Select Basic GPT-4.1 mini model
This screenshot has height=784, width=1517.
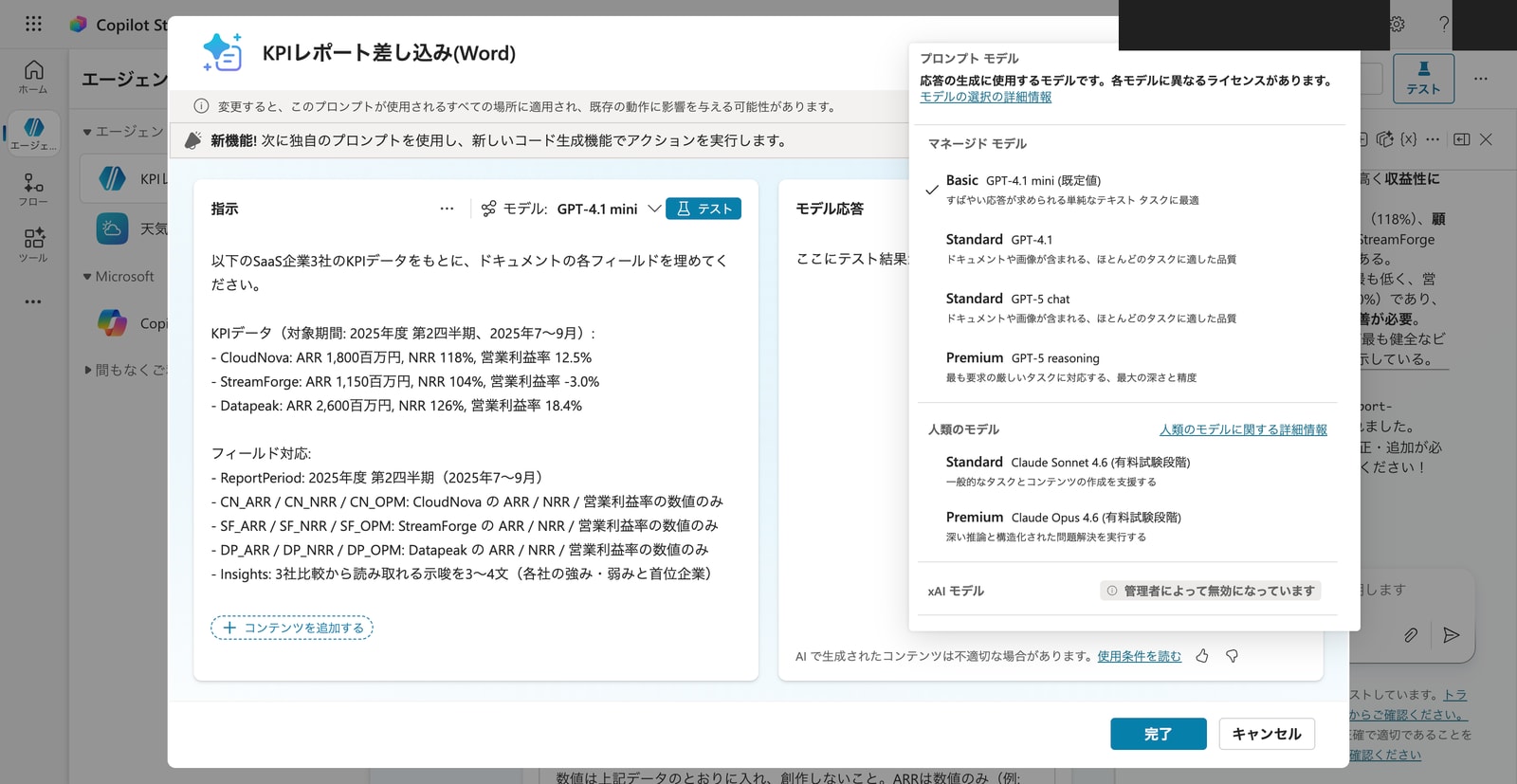(x=1128, y=190)
